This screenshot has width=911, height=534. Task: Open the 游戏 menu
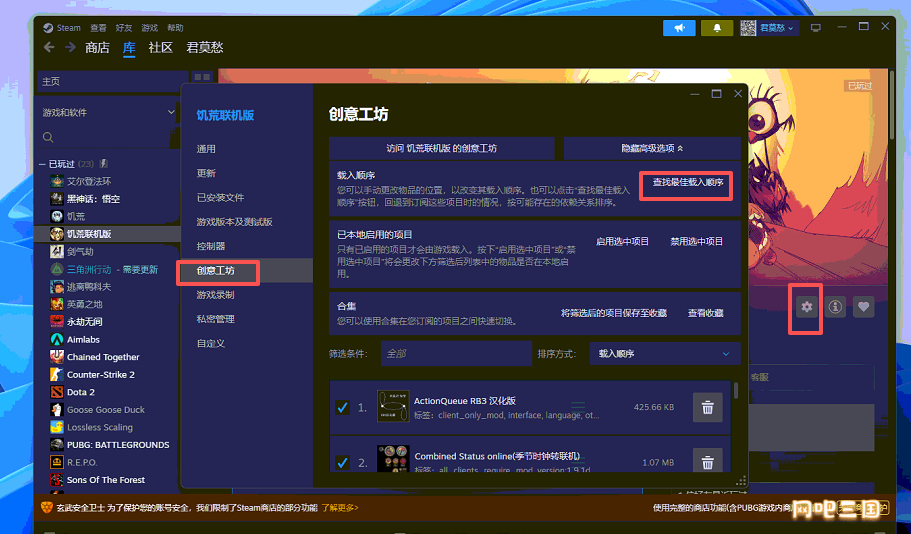pos(149,28)
